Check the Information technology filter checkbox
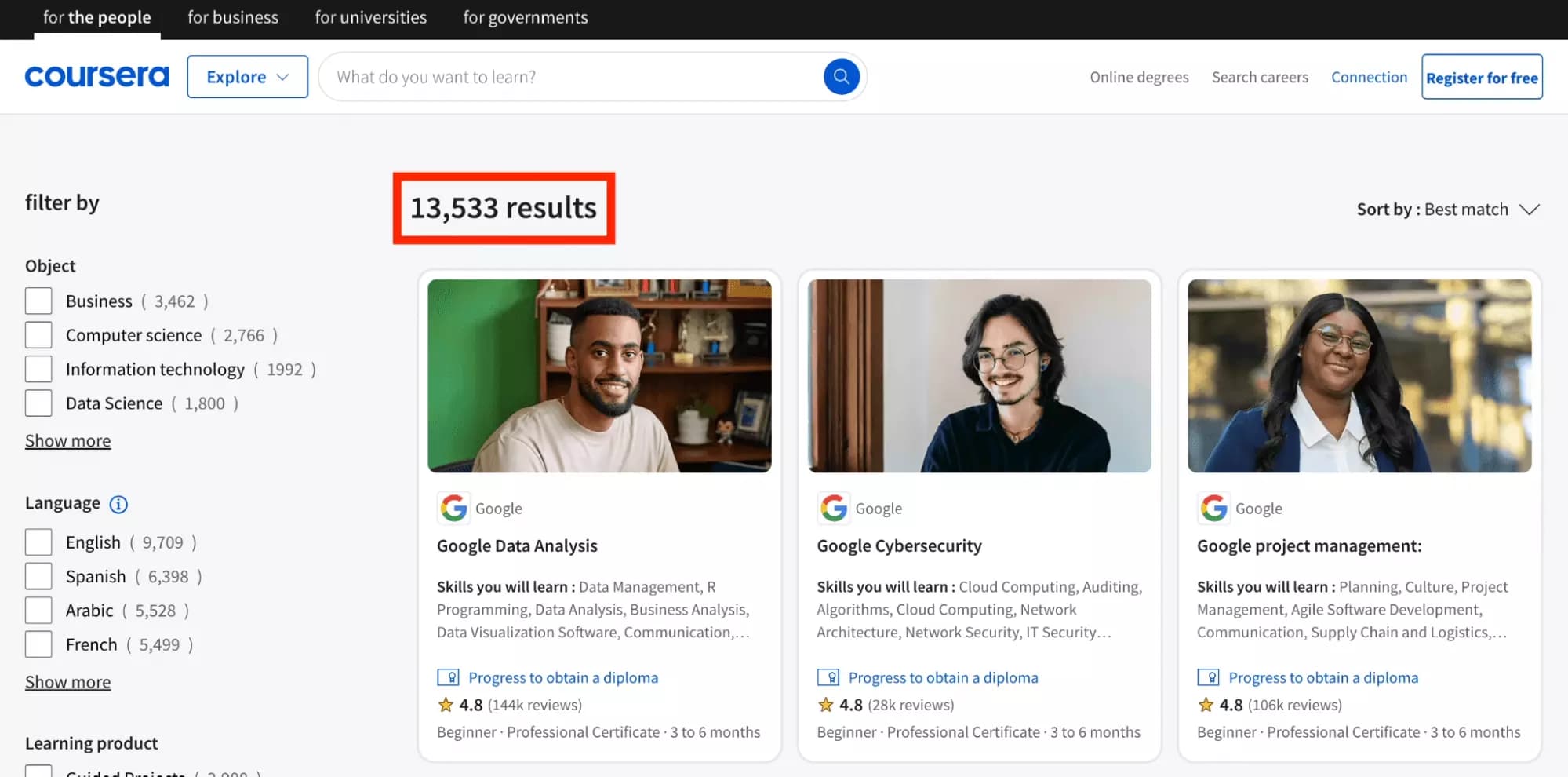The image size is (1568, 777). (38, 369)
